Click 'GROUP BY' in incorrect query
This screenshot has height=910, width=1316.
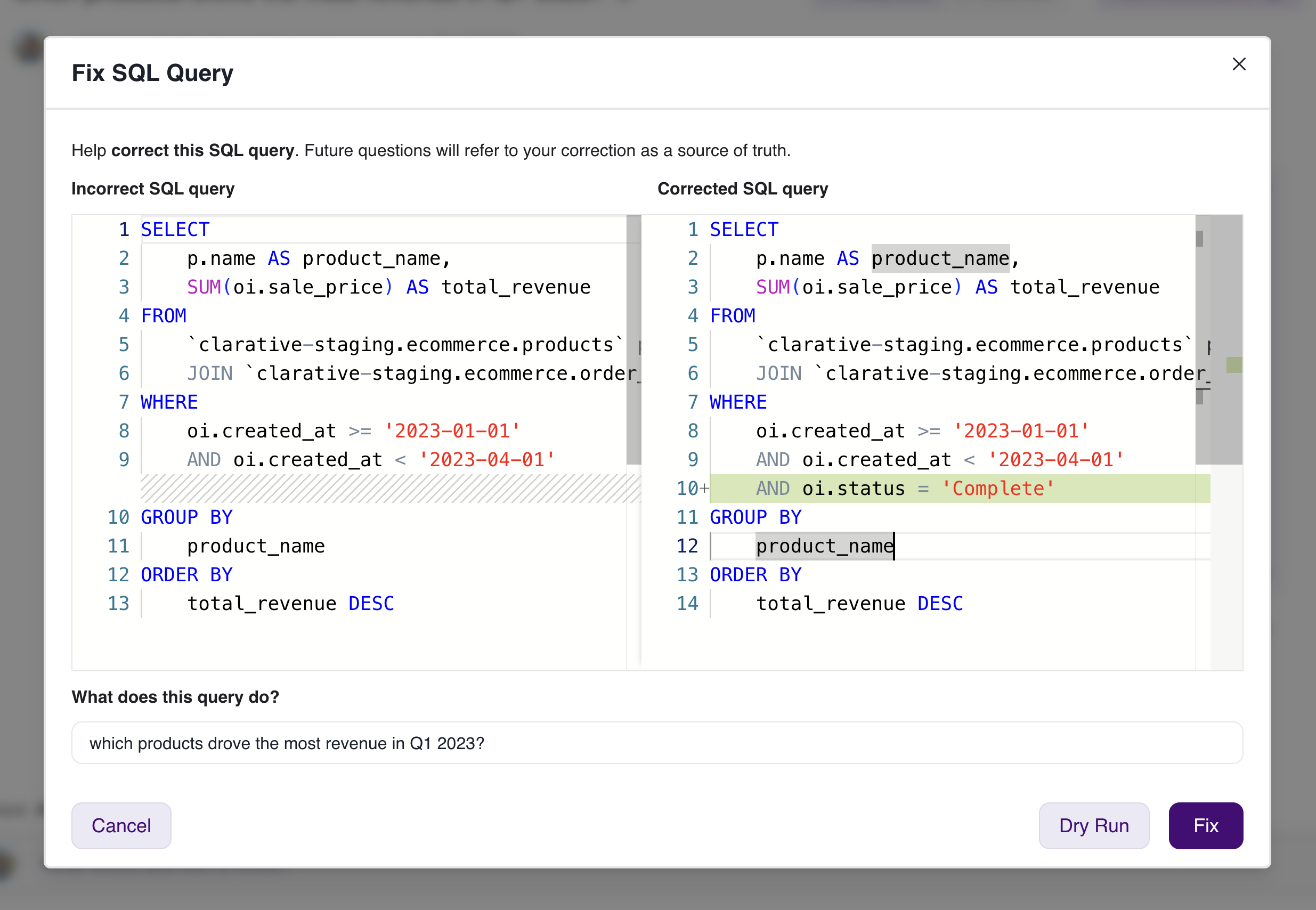click(x=186, y=517)
